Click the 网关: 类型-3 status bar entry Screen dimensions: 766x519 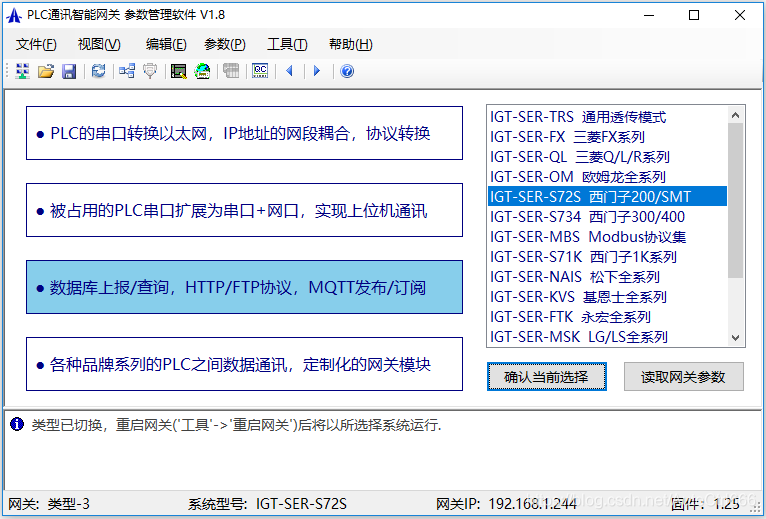(x=49, y=503)
